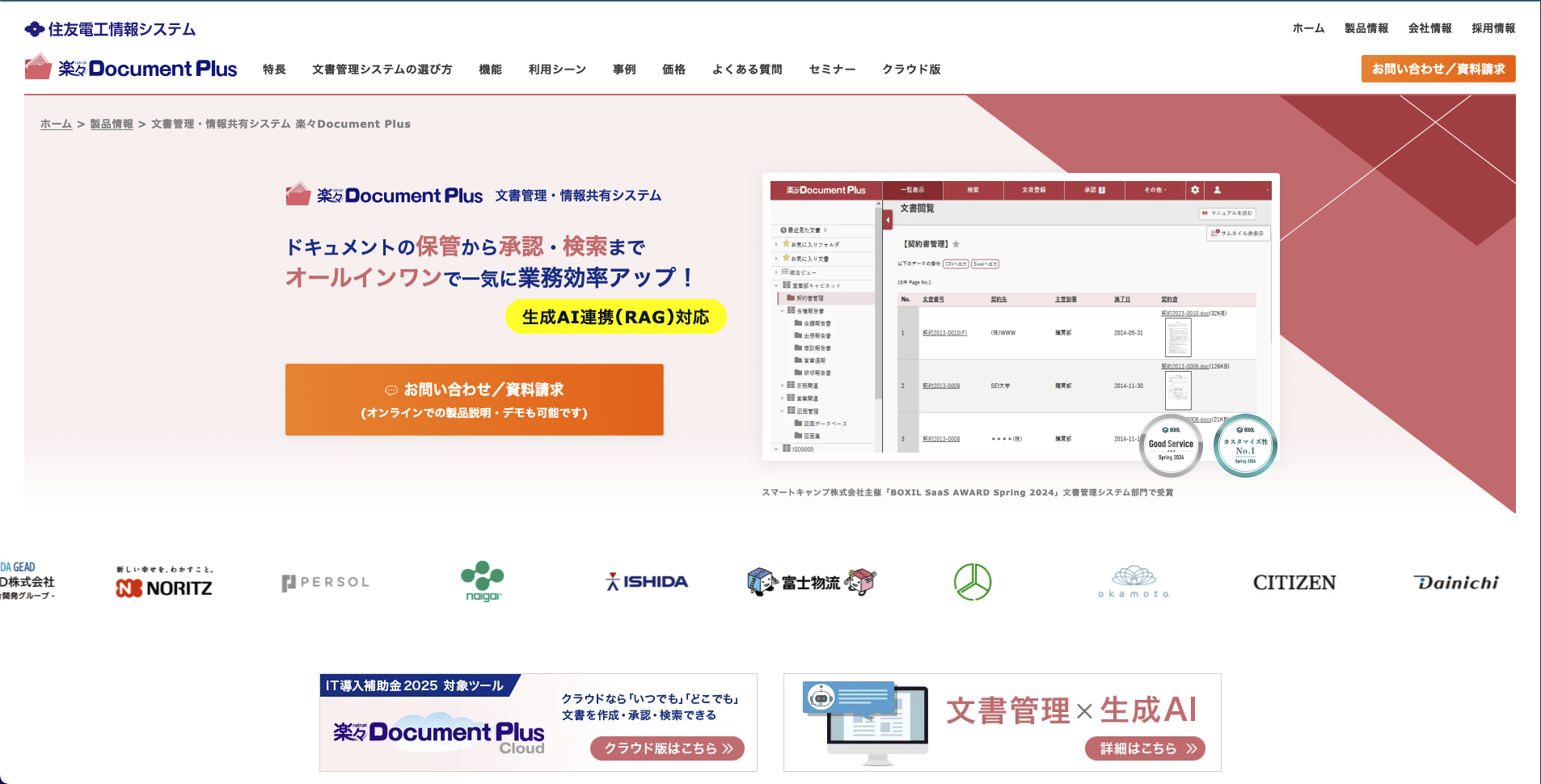Click the green naigai logo
The image size is (1541, 784).
click(x=483, y=581)
